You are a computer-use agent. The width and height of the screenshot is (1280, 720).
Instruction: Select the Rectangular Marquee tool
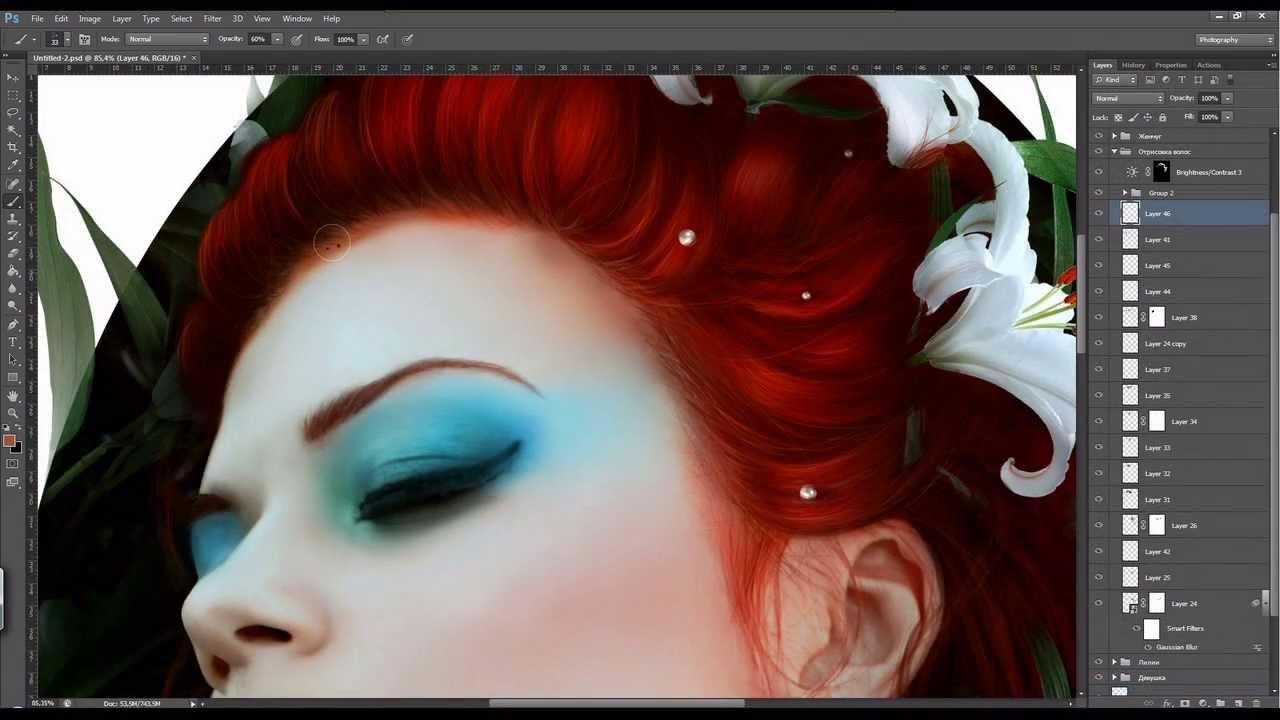tap(13, 95)
